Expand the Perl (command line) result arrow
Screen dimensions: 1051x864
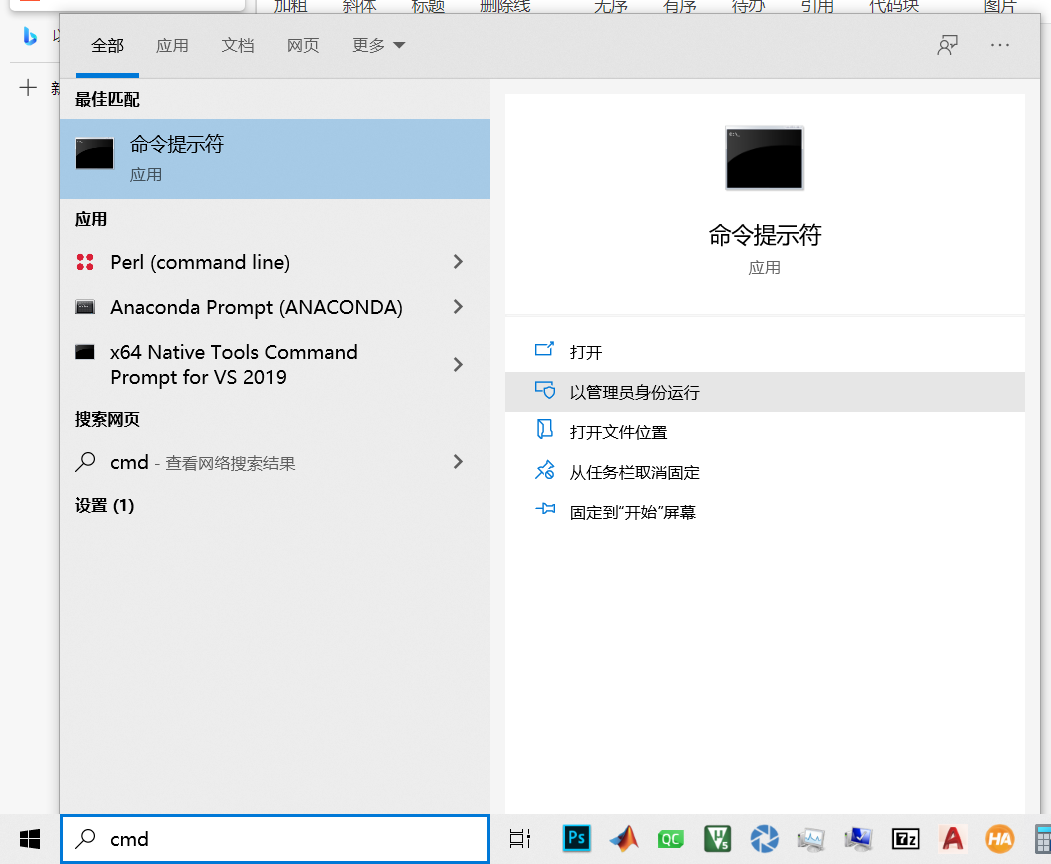click(x=458, y=262)
